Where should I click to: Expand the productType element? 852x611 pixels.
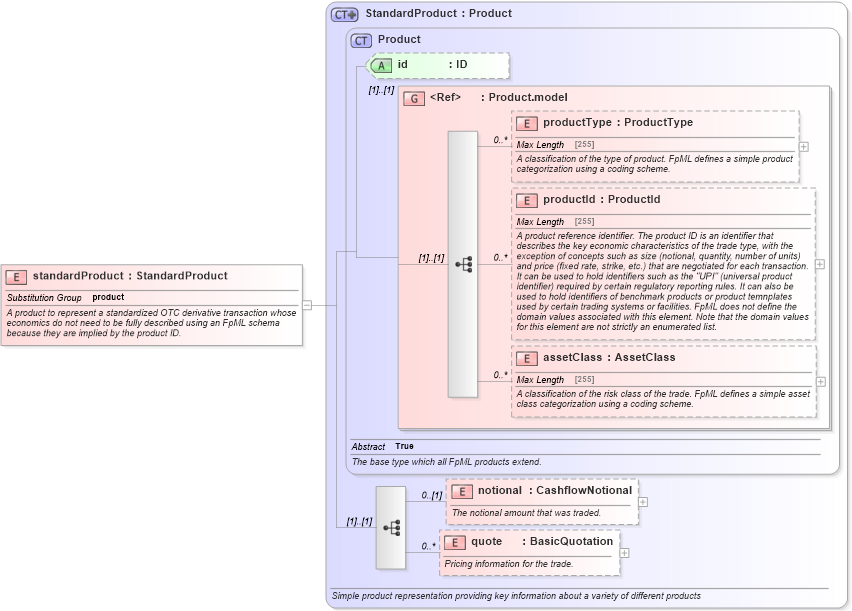coord(804,147)
